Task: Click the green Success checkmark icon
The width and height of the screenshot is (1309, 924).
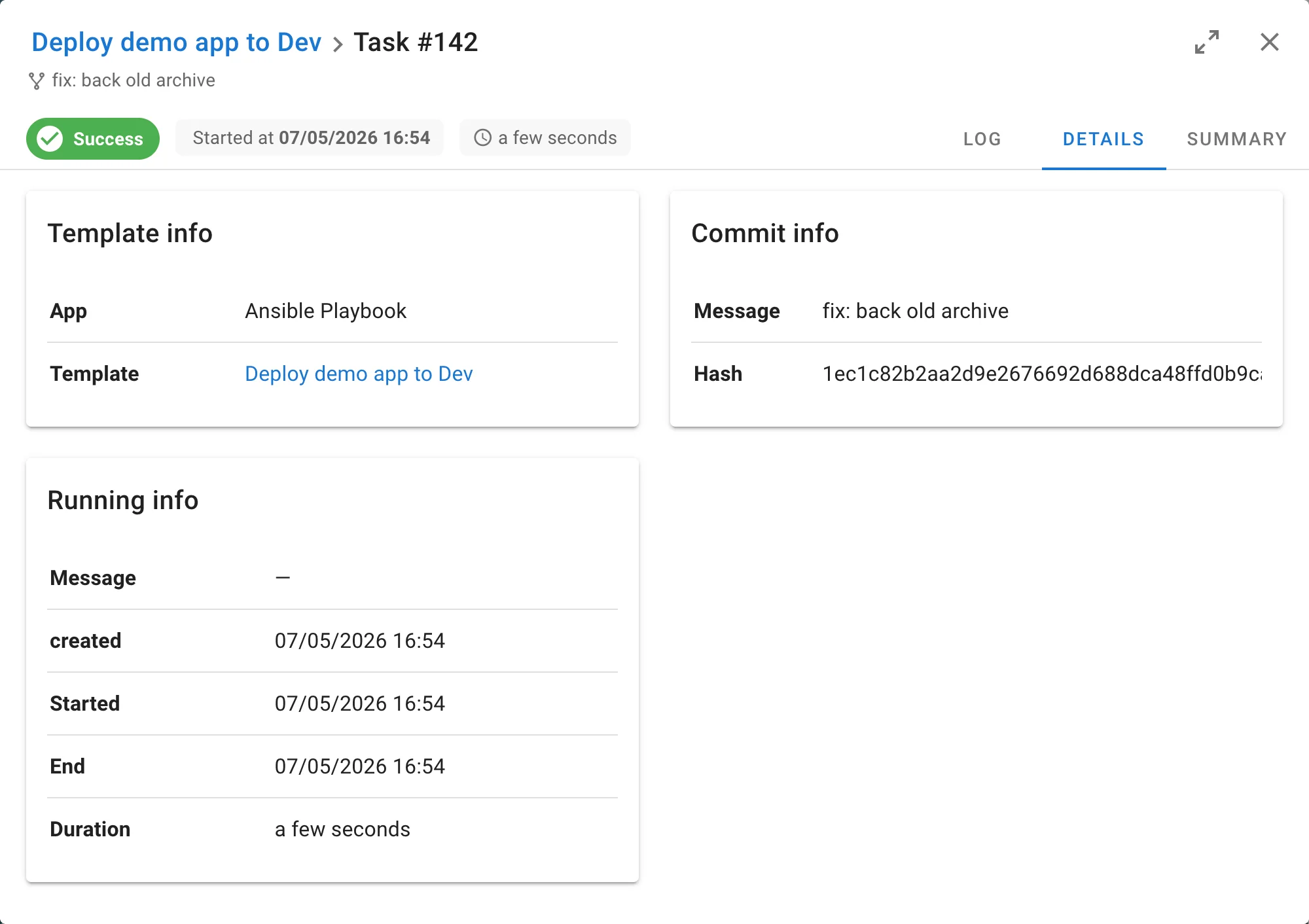Action: coord(50,139)
